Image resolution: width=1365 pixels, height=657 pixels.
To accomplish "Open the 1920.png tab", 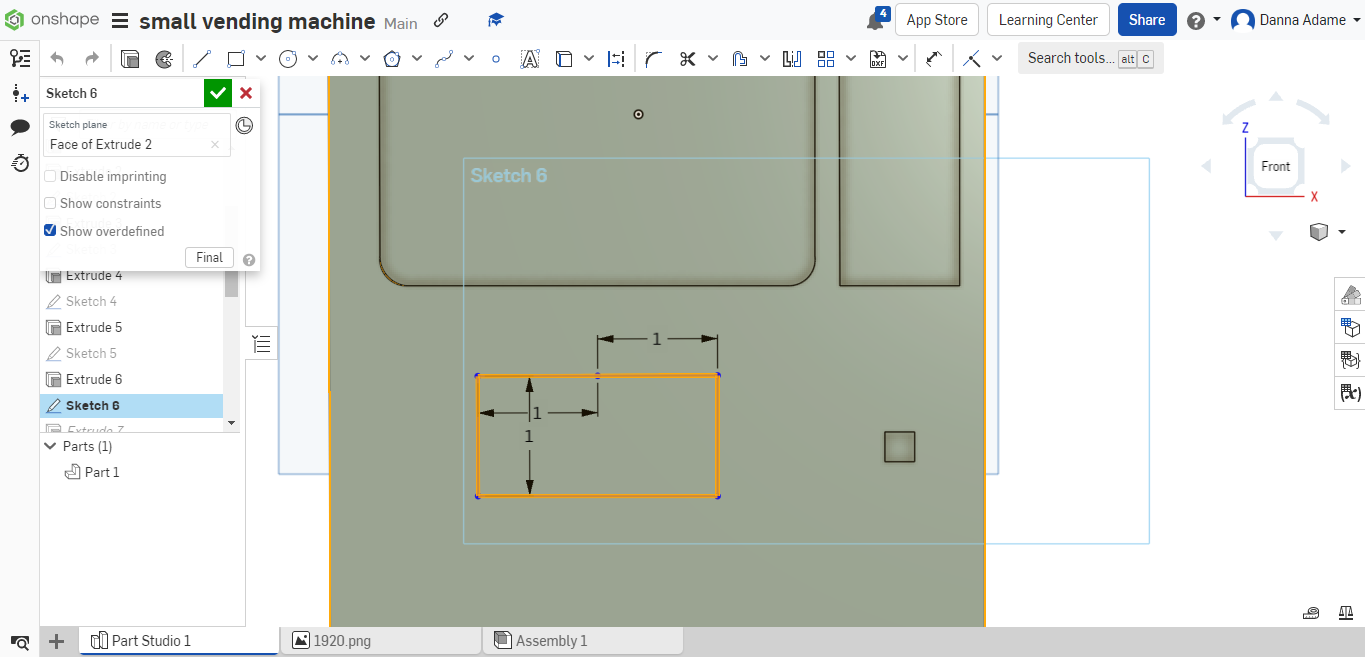I will pyautogui.click(x=380, y=640).
